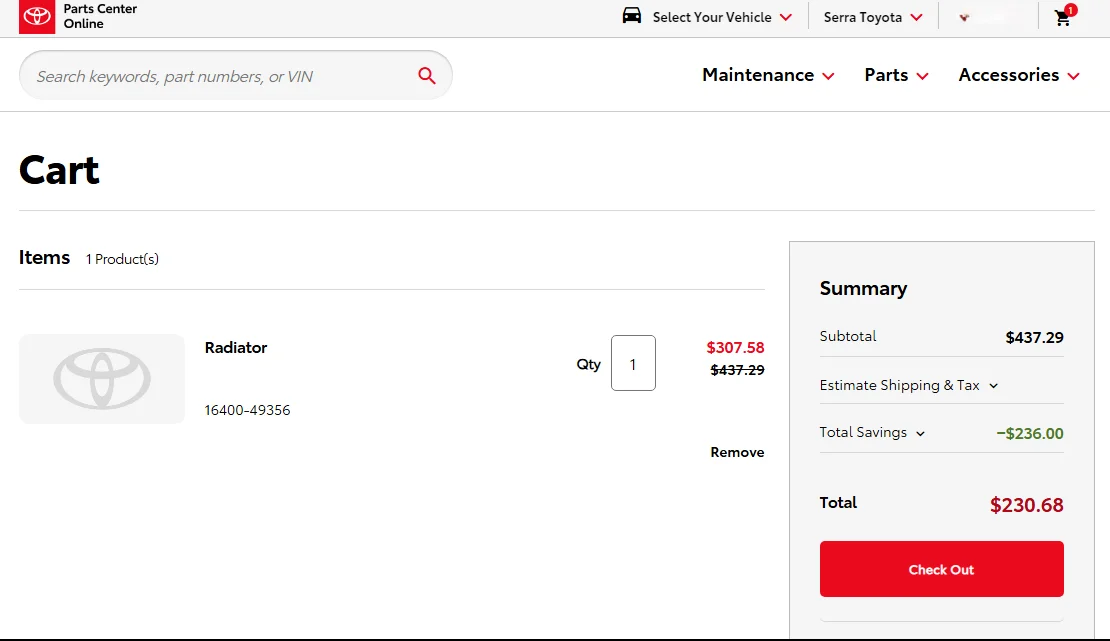Click the account icon beside Serra Toyota
The height and width of the screenshot is (641, 1110).
point(964,17)
